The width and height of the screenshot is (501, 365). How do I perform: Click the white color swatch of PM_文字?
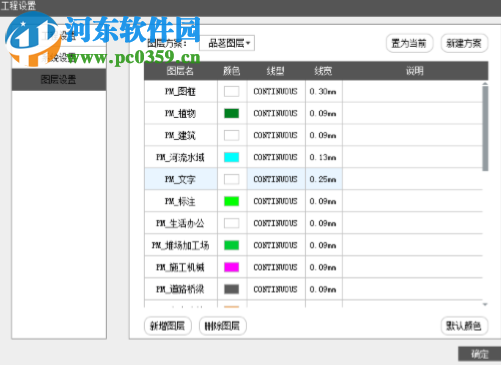231,179
